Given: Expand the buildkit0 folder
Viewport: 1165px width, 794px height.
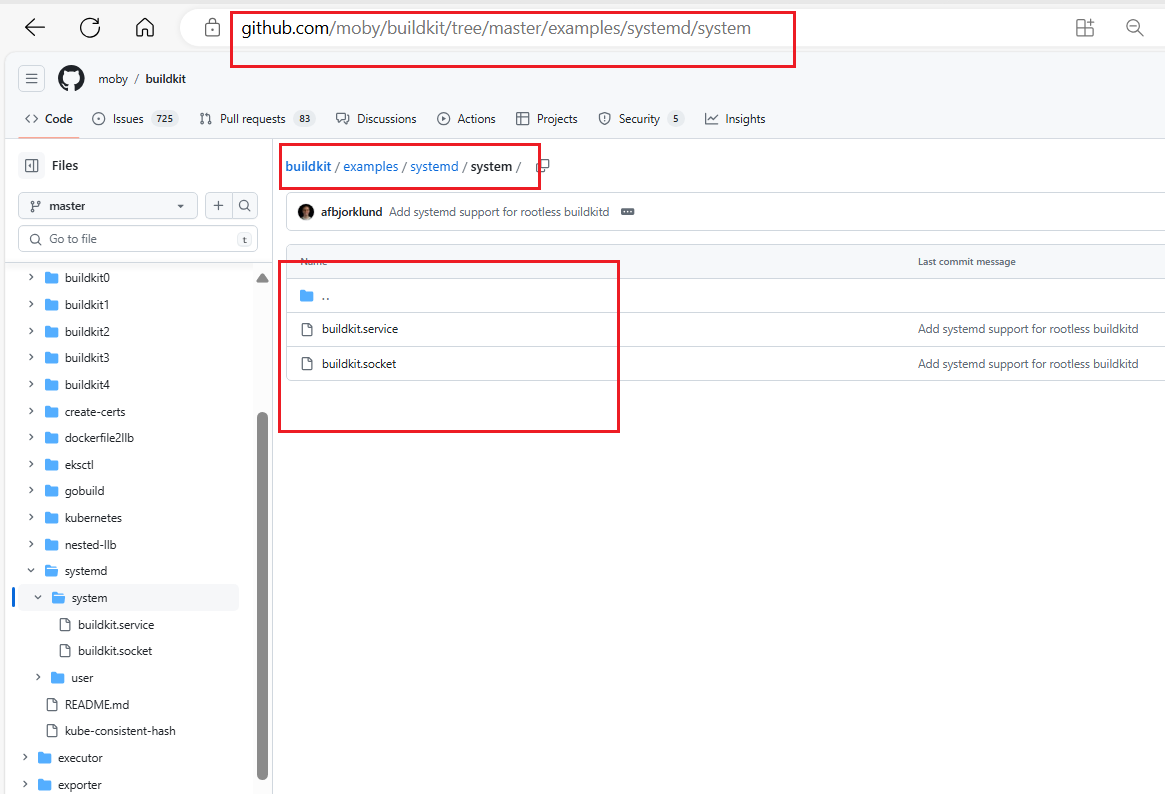Looking at the screenshot, I should pos(30,278).
